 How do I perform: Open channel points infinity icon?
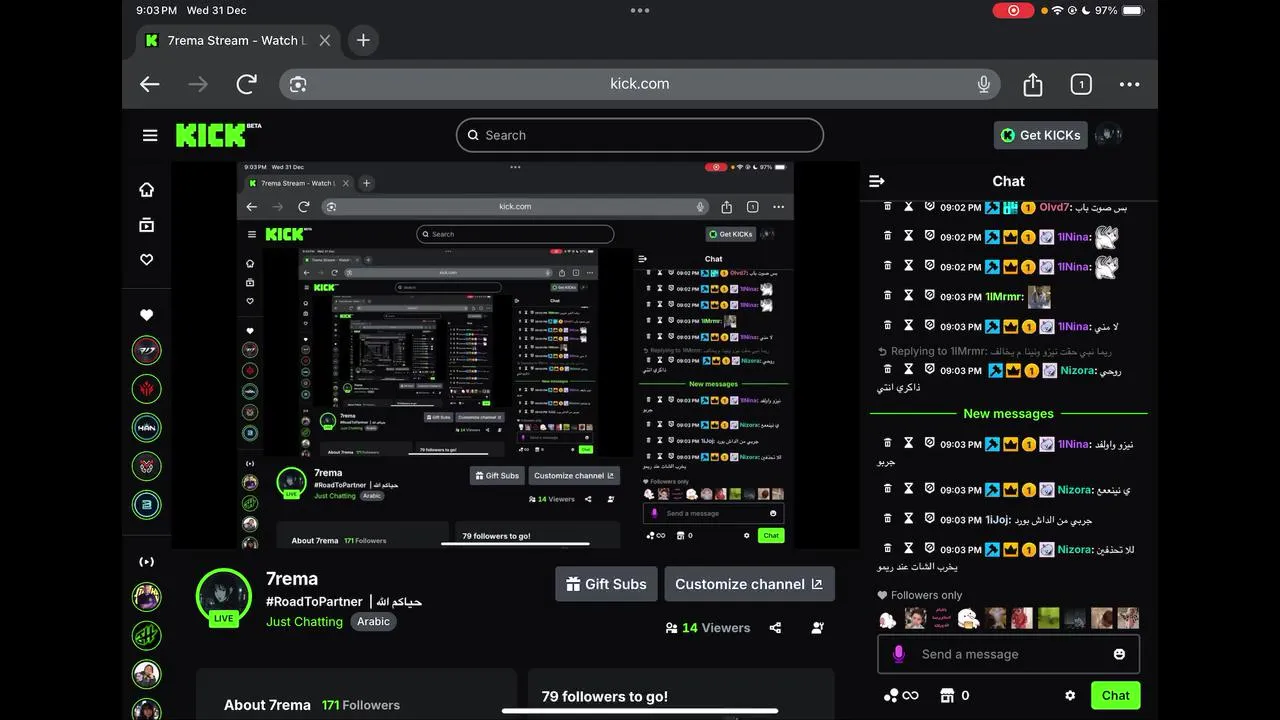coord(900,695)
